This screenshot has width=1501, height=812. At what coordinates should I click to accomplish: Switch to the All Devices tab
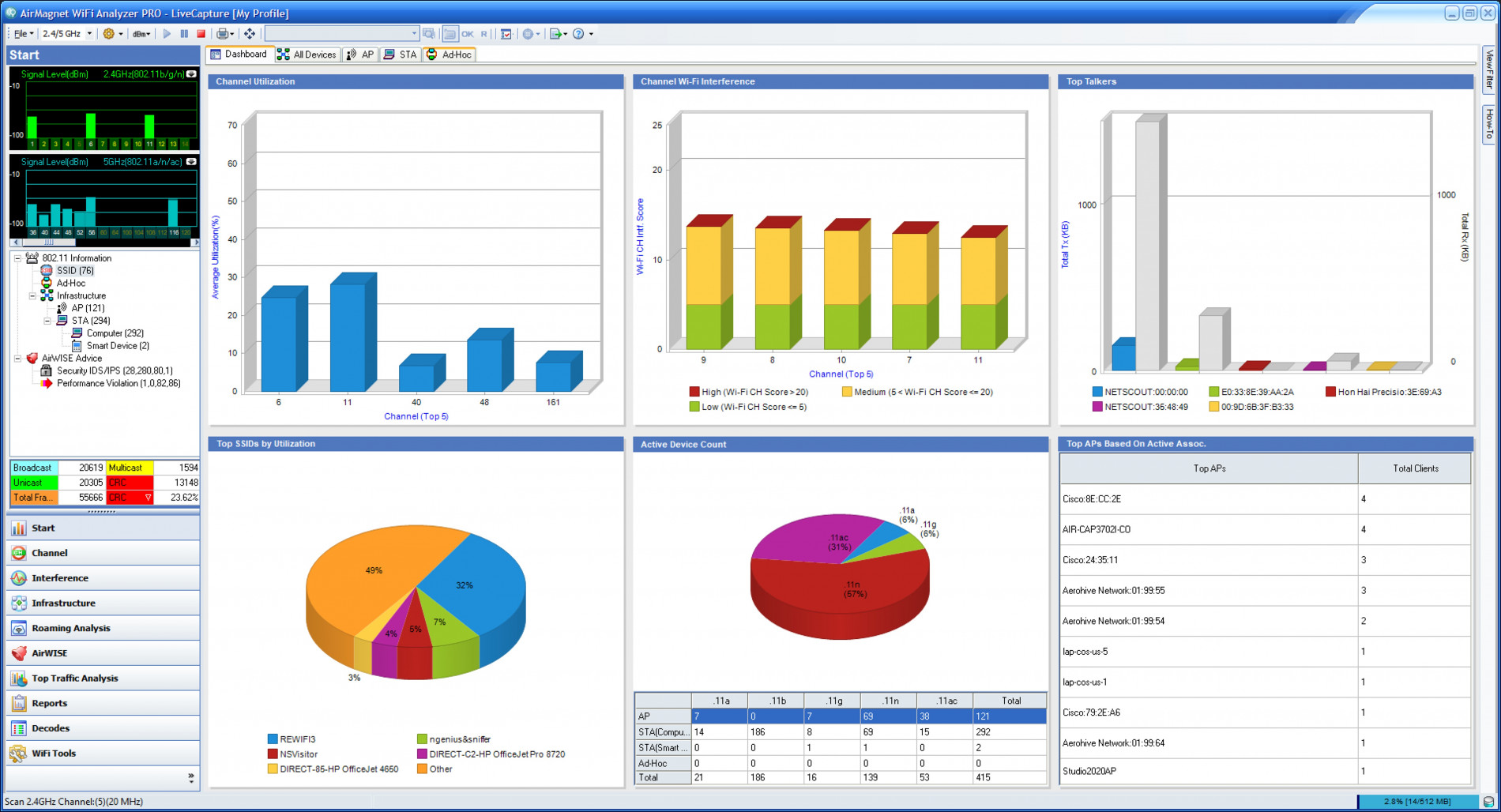(x=307, y=55)
